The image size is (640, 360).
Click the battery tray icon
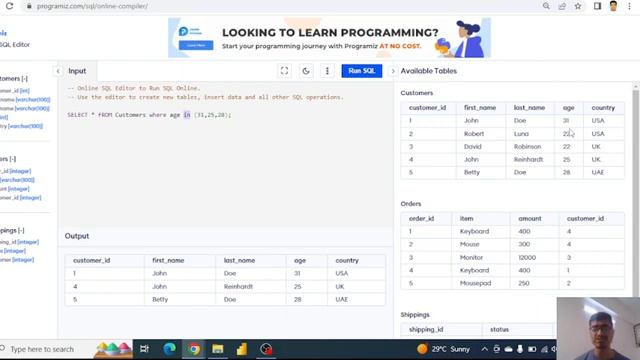[532, 349]
